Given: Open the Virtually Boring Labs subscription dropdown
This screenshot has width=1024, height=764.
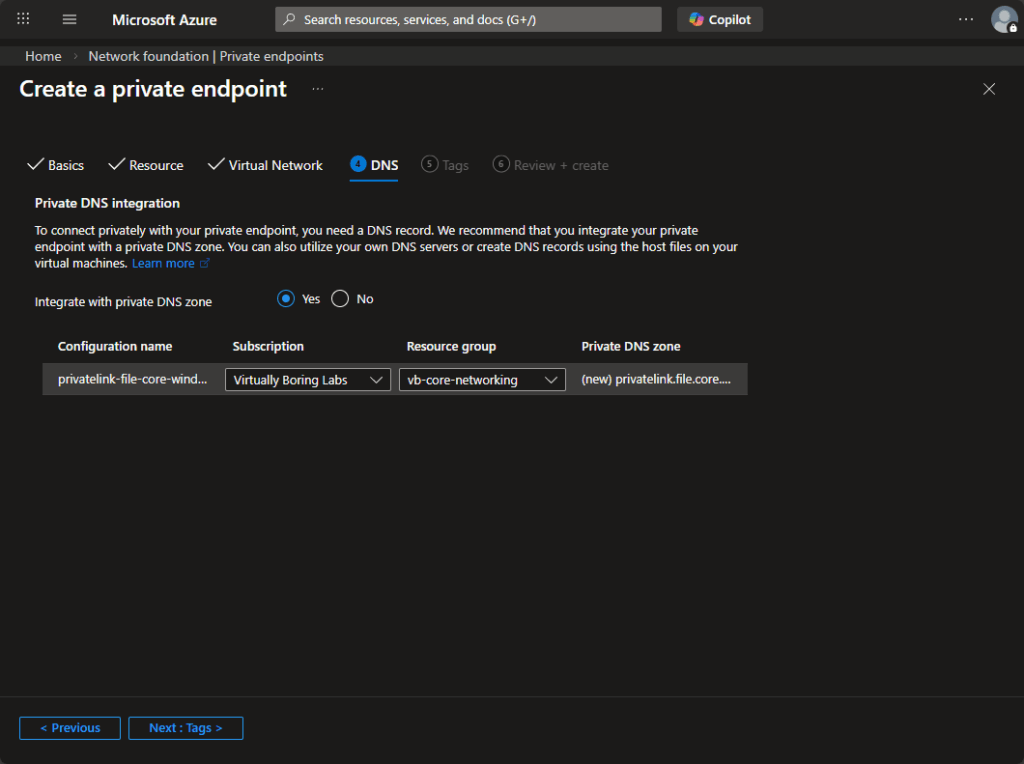Looking at the screenshot, I should tap(308, 379).
